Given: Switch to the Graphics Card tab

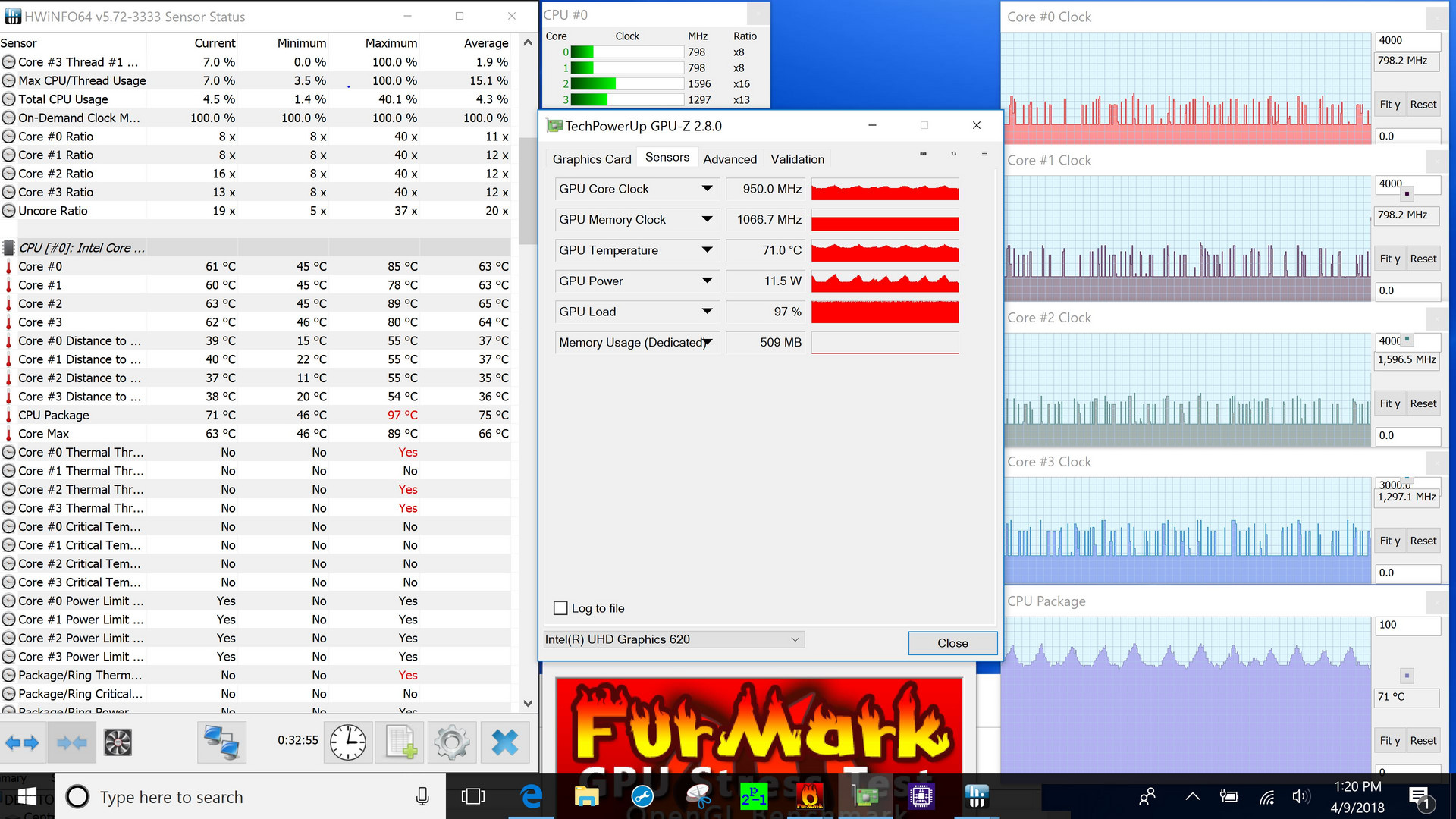Looking at the screenshot, I should pyautogui.click(x=591, y=159).
